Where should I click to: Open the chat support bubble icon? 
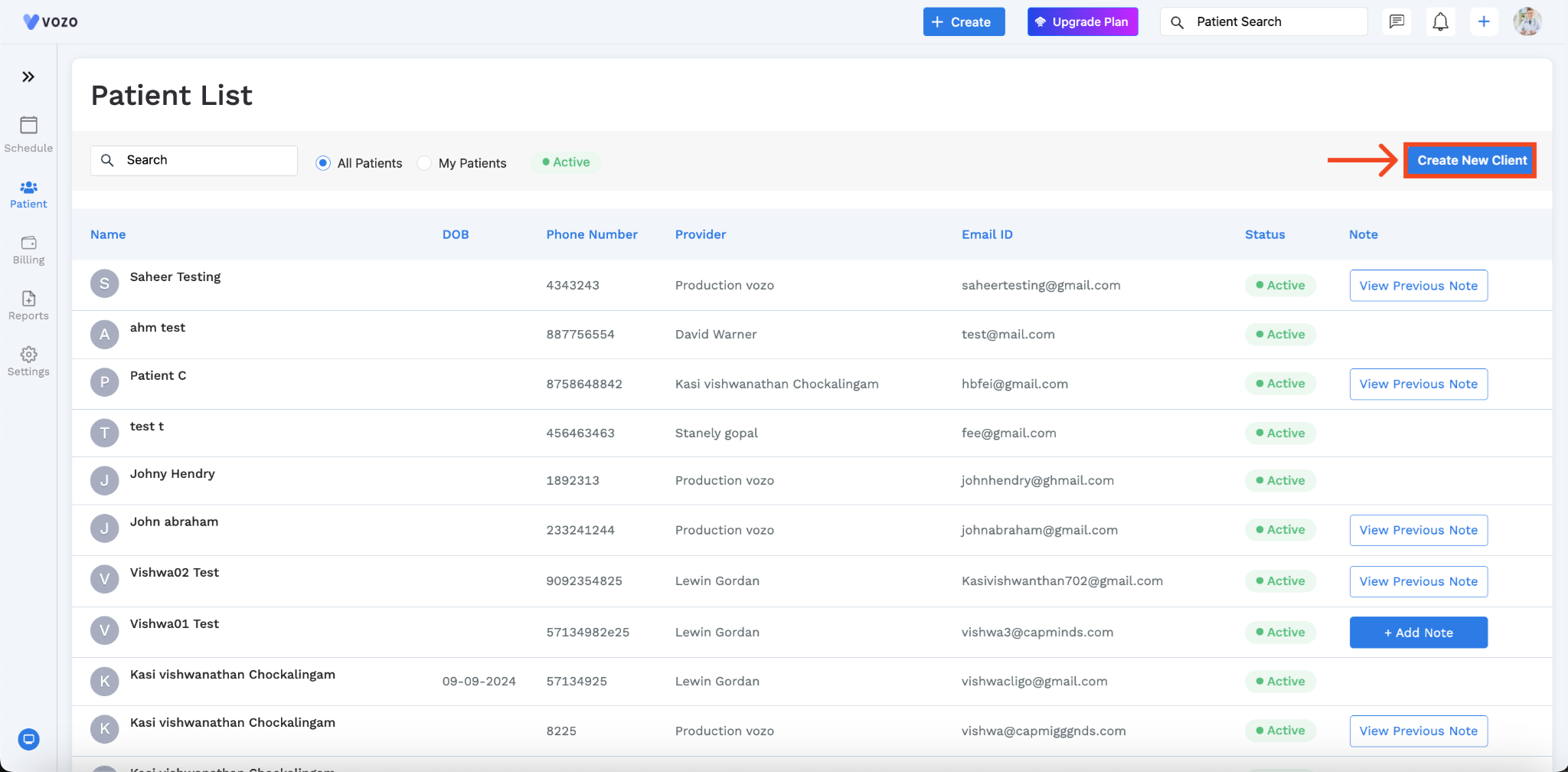coord(28,739)
